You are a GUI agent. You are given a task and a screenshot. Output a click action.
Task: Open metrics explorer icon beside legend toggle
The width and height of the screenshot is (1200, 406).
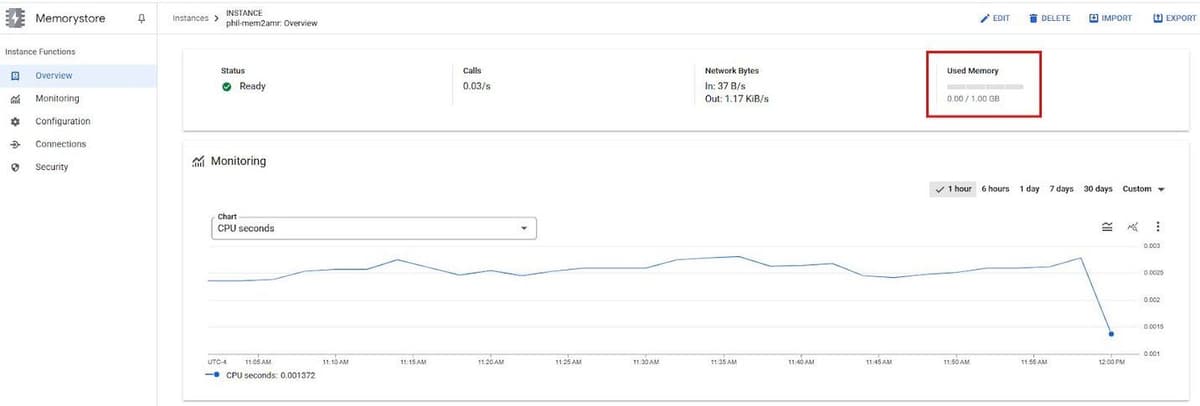coord(1133,227)
